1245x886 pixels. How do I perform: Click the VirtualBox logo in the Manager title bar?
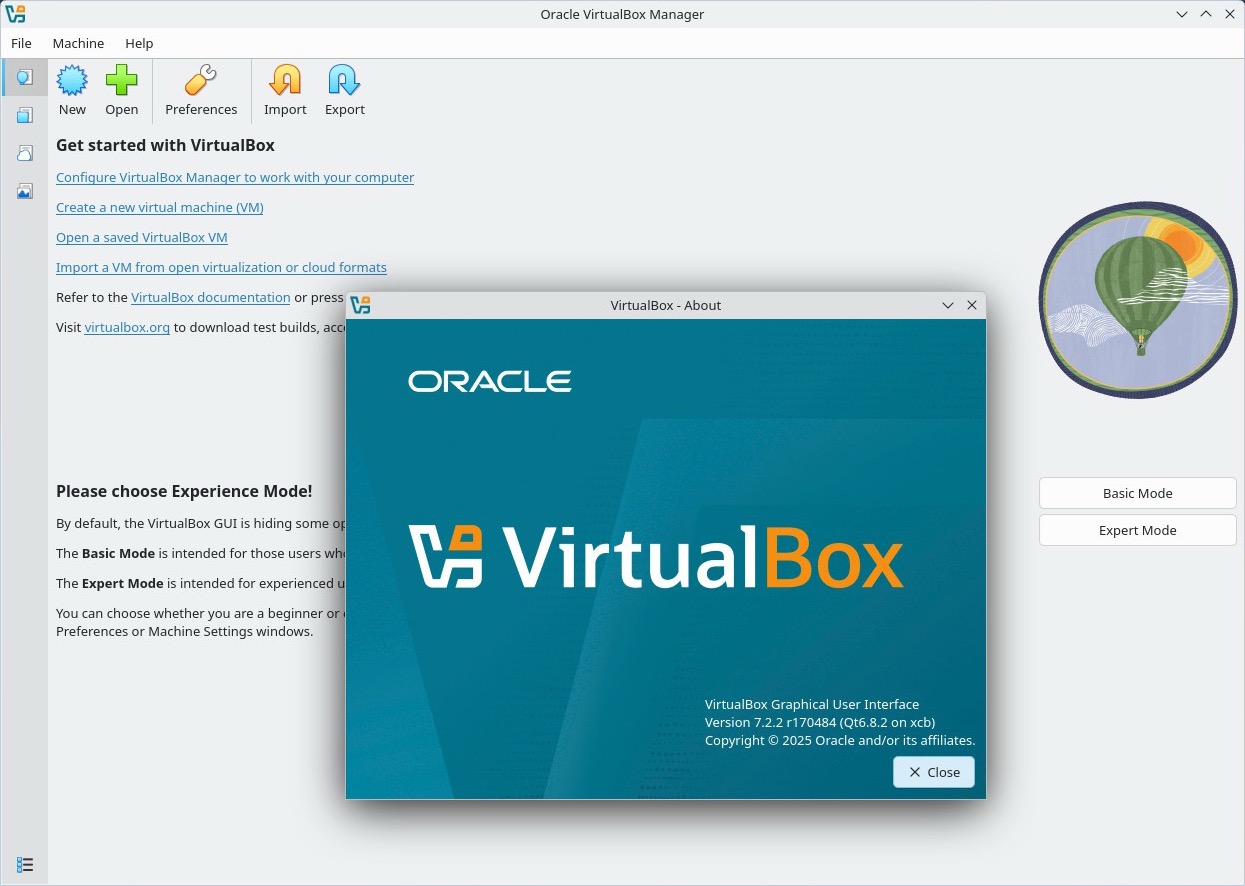pos(15,14)
